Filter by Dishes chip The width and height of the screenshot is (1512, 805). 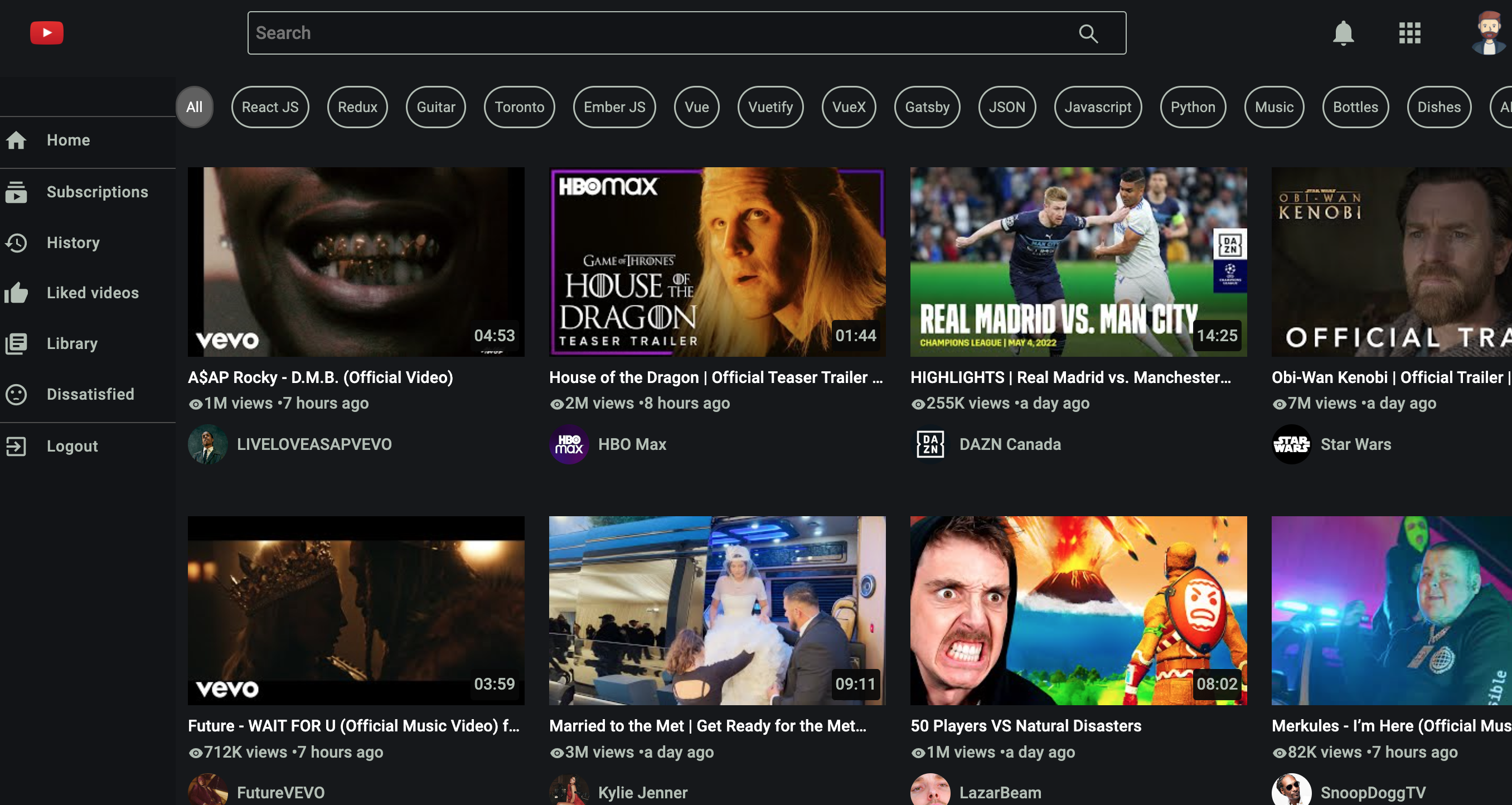coord(1438,107)
